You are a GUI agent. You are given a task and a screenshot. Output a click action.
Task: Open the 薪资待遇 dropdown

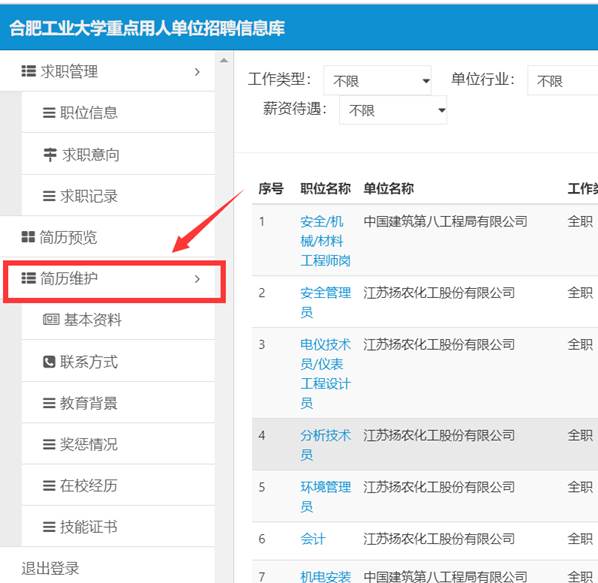tap(393, 110)
